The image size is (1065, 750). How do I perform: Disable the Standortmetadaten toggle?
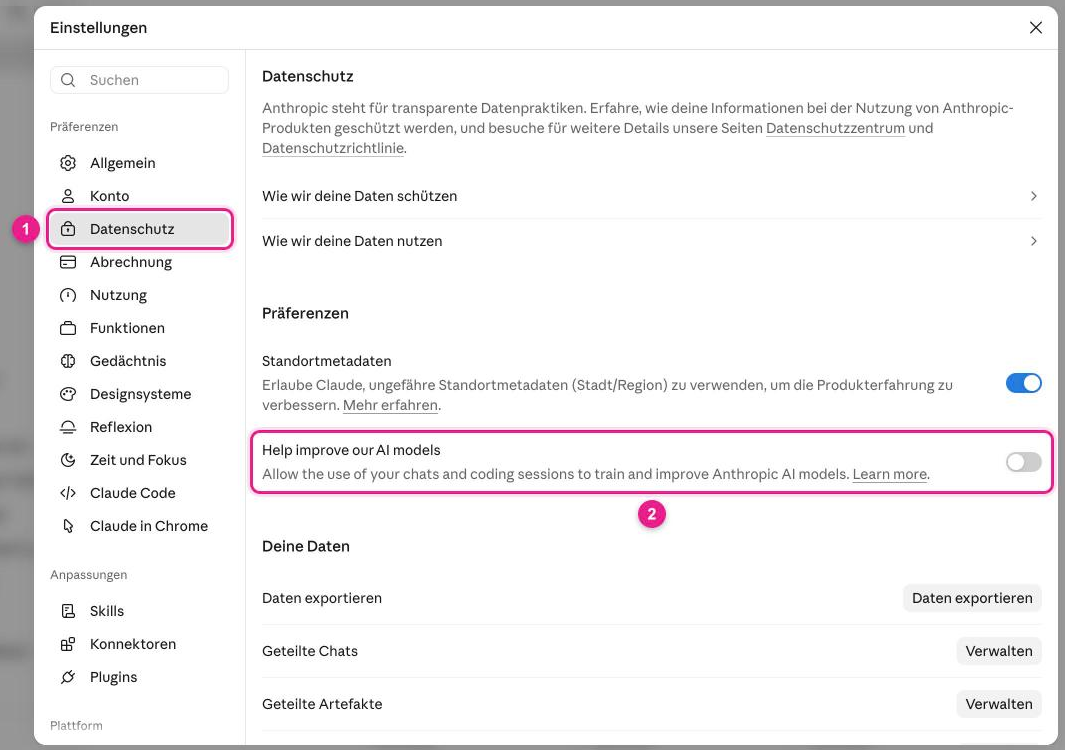point(1024,383)
